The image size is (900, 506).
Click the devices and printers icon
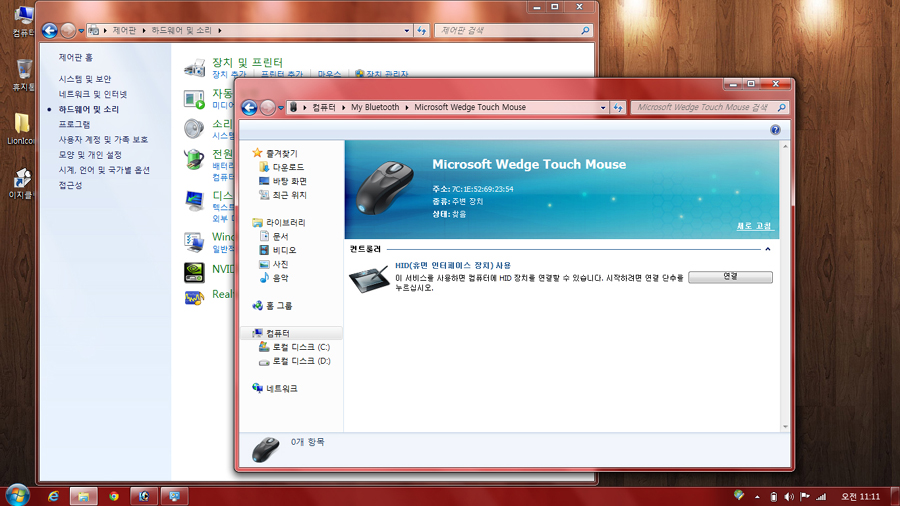[x=194, y=68]
